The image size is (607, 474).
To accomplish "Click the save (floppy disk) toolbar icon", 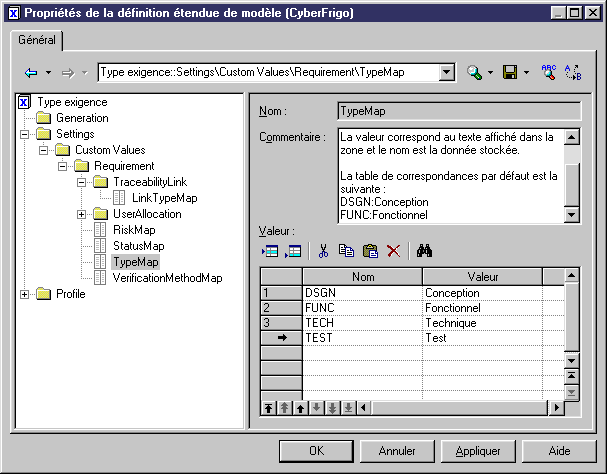I will tap(509, 73).
